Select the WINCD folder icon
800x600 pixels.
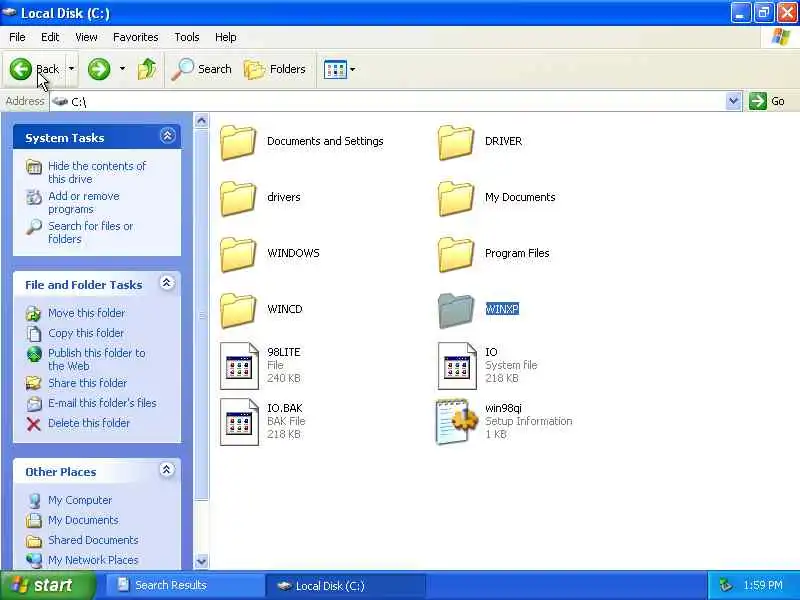tap(238, 311)
